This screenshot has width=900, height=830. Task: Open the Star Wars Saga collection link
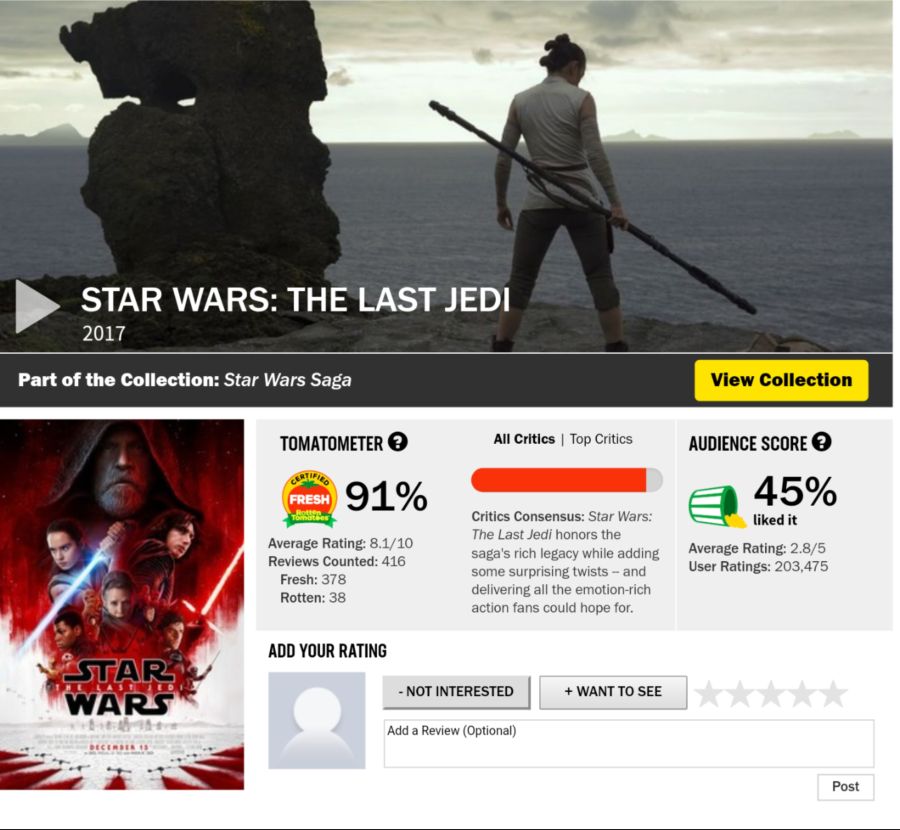(x=288, y=380)
